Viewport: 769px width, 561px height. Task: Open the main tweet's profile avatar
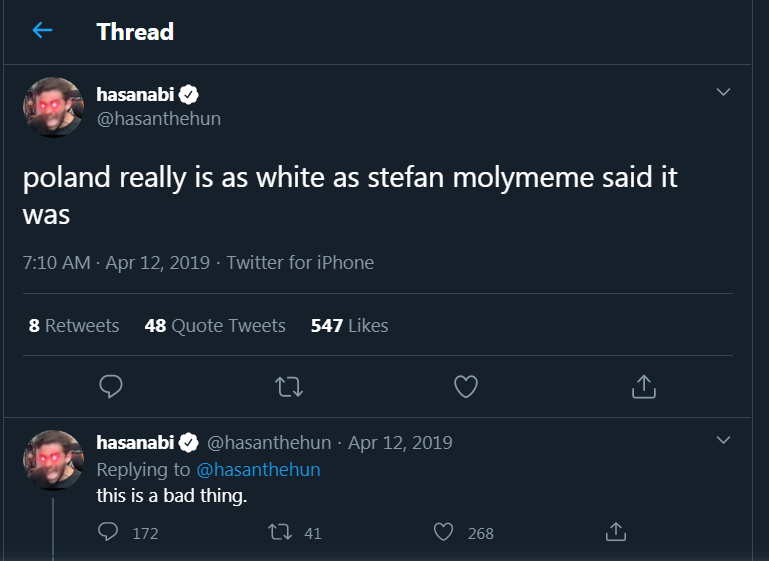tap(53, 107)
